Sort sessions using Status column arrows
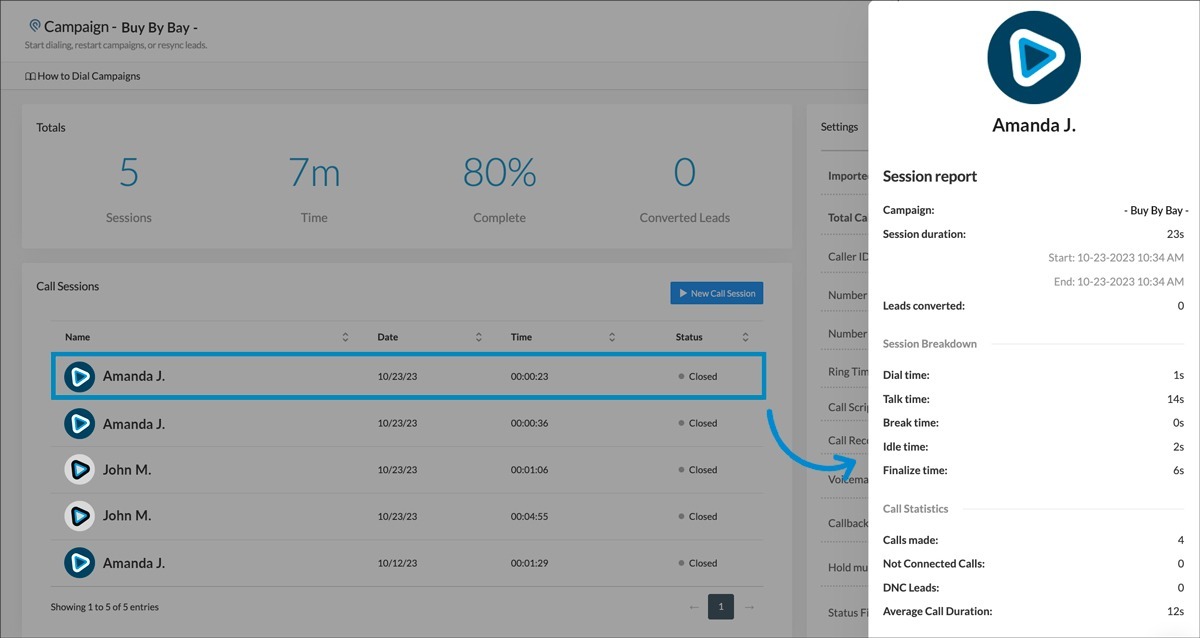 (x=745, y=338)
